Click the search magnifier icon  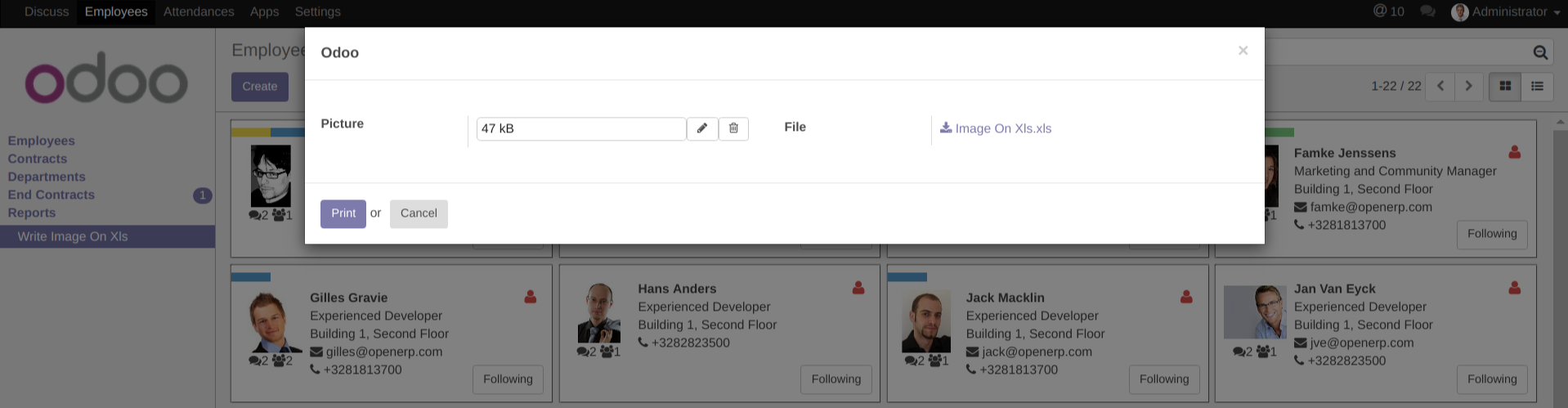[x=1540, y=52]
